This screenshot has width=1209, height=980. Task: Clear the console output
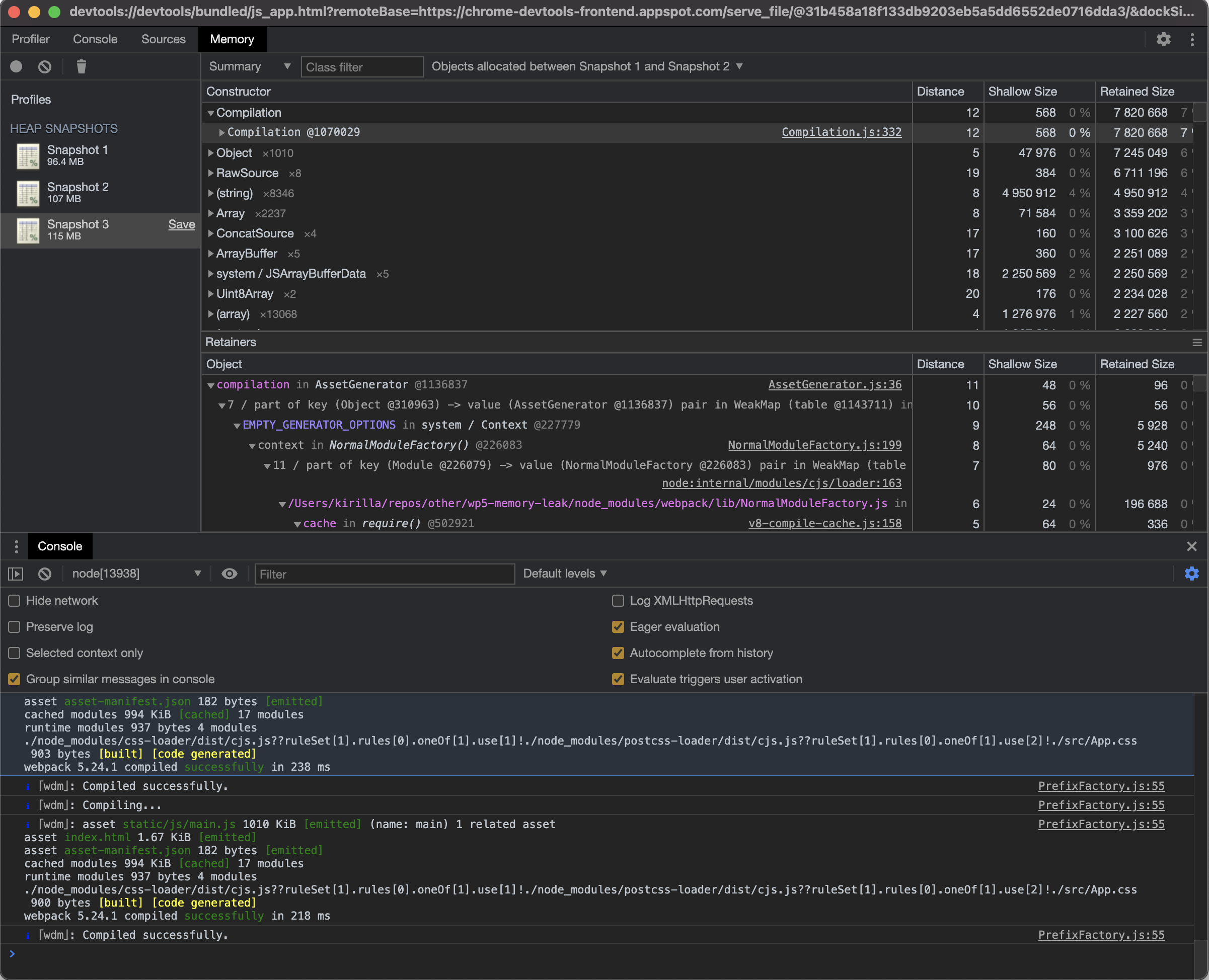click(45, 574)
